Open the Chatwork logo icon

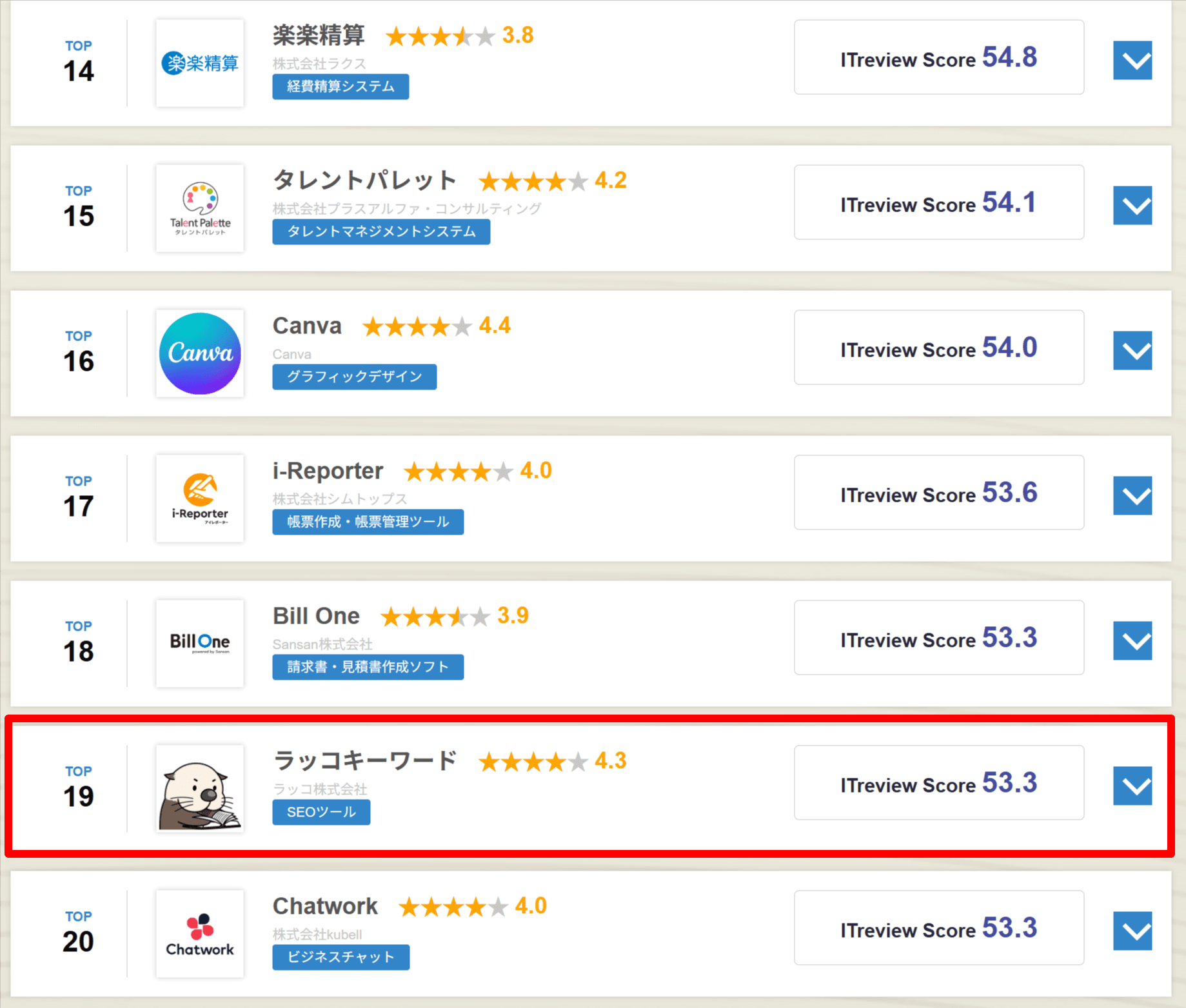pos(200,934)
